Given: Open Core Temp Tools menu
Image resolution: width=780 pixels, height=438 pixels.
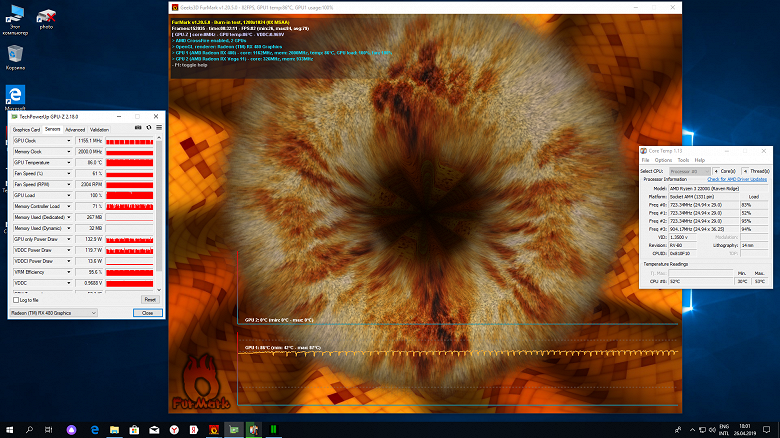Looking at the screenshot, I should point(683,160).
